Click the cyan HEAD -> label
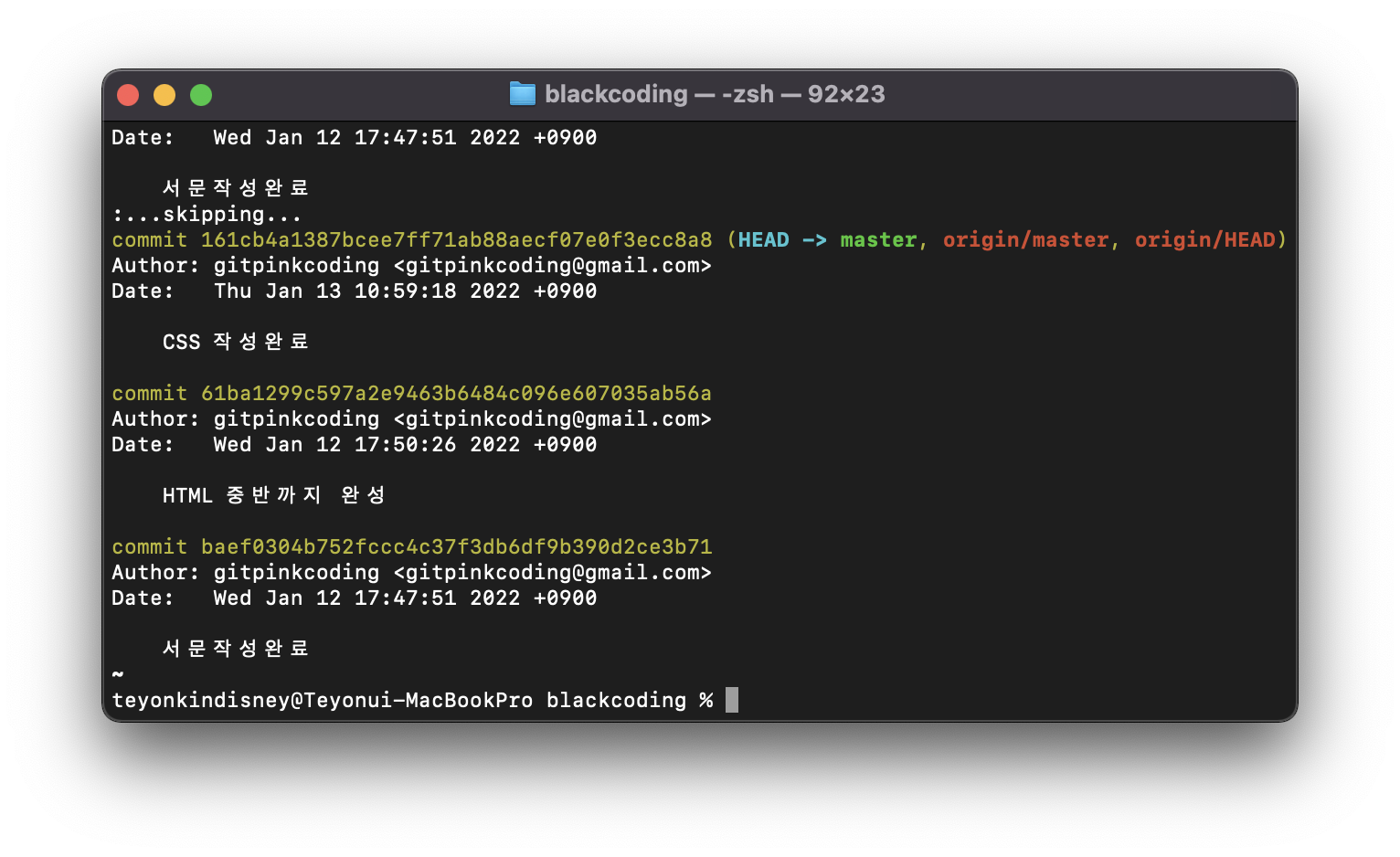 click(x=781, y=239)
